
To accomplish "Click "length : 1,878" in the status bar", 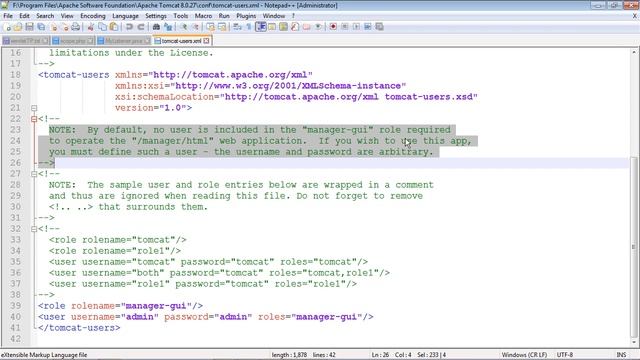I will coord(289,355).
